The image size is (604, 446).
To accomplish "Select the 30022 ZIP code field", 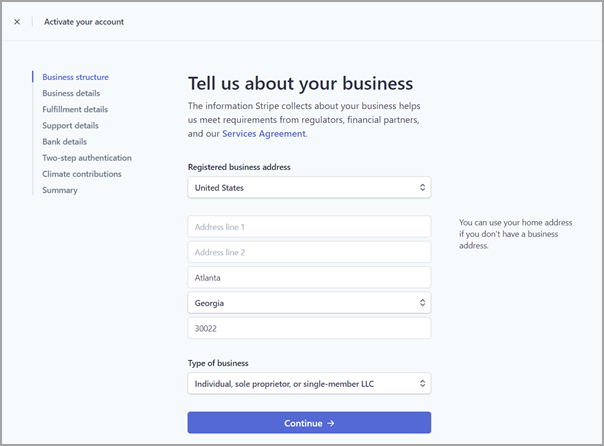I will click(x=309, y=328).
